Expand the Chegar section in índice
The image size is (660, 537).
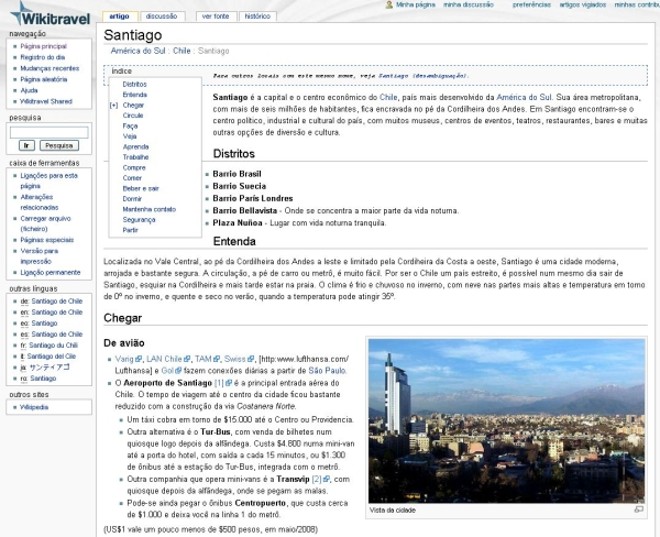pos(113,105)
